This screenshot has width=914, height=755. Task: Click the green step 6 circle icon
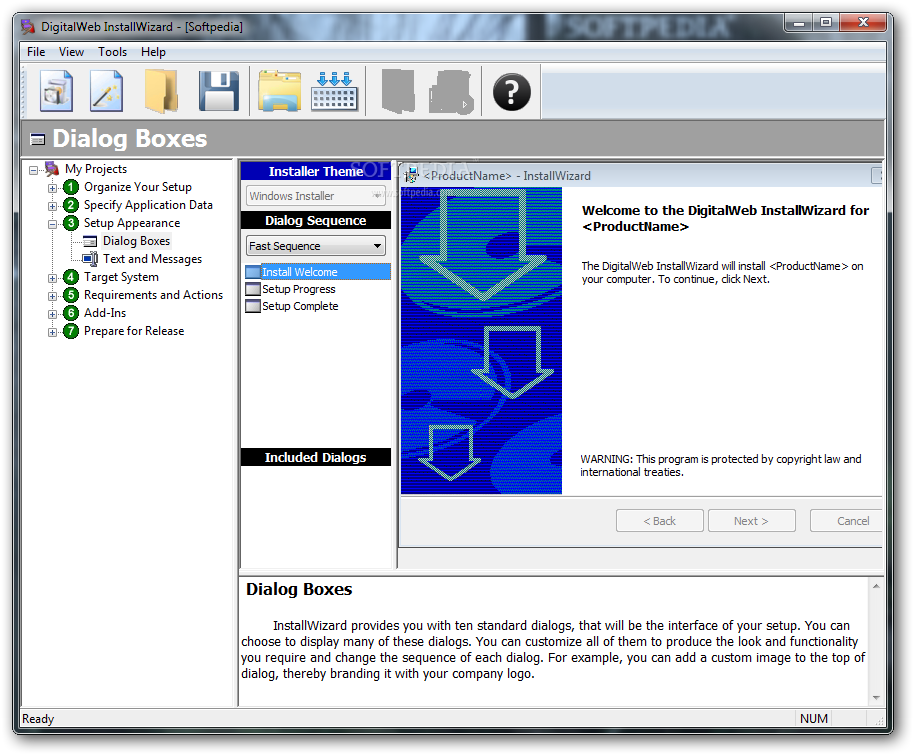[71, 314]
